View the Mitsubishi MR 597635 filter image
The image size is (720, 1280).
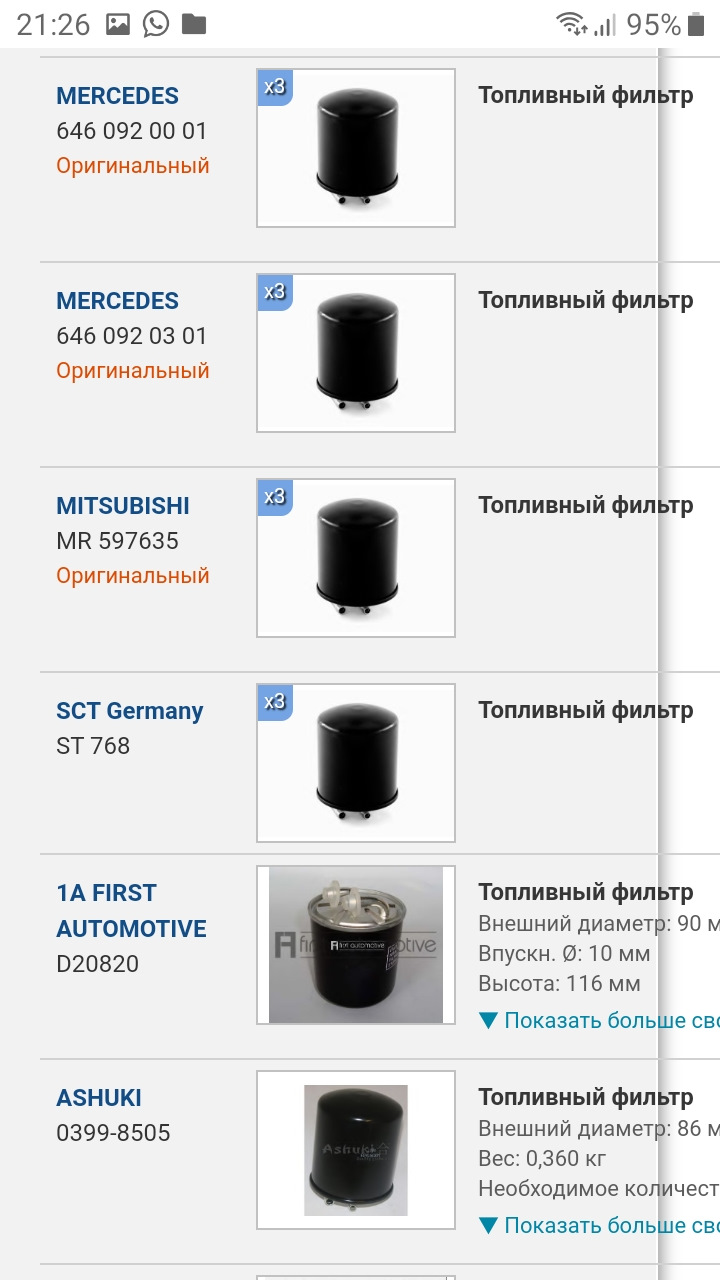point(356,560)
